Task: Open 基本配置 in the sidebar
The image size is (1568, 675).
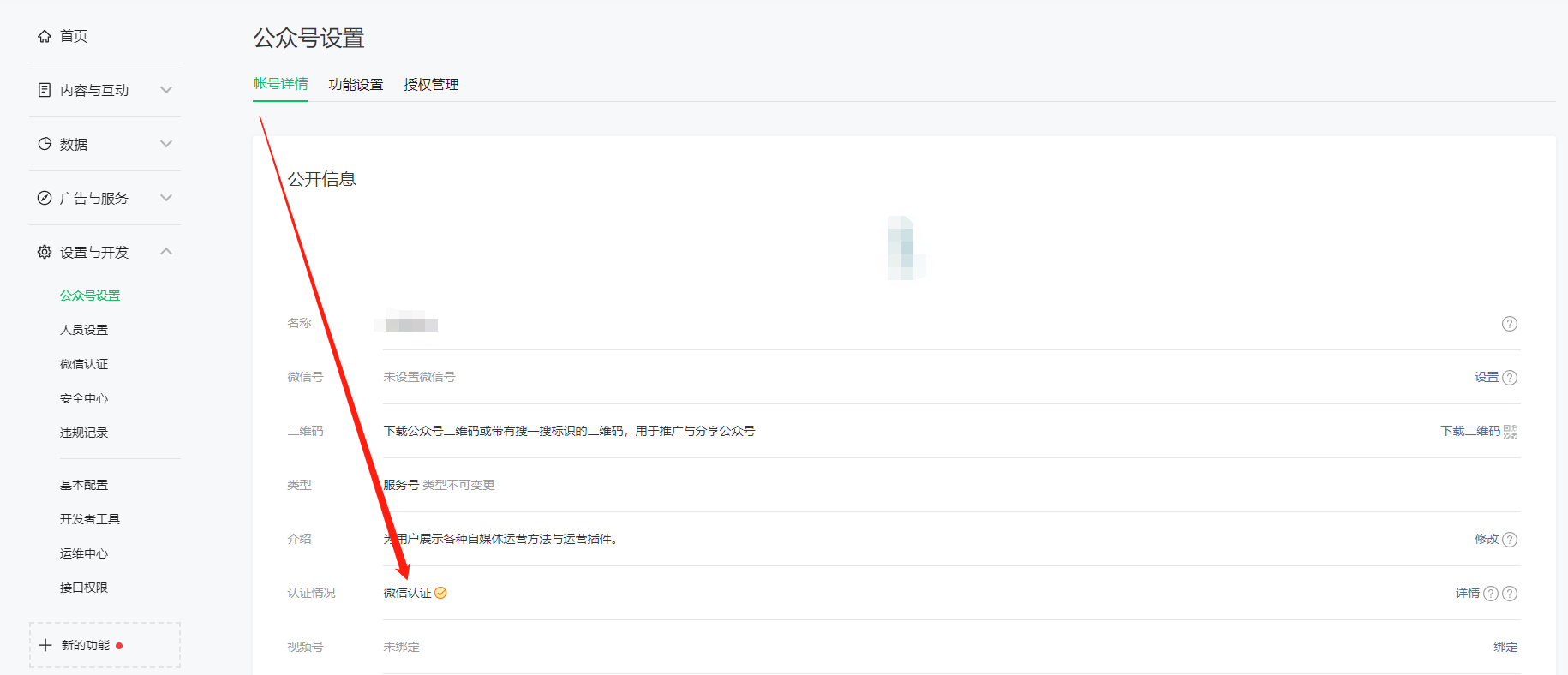Action: 84,485
